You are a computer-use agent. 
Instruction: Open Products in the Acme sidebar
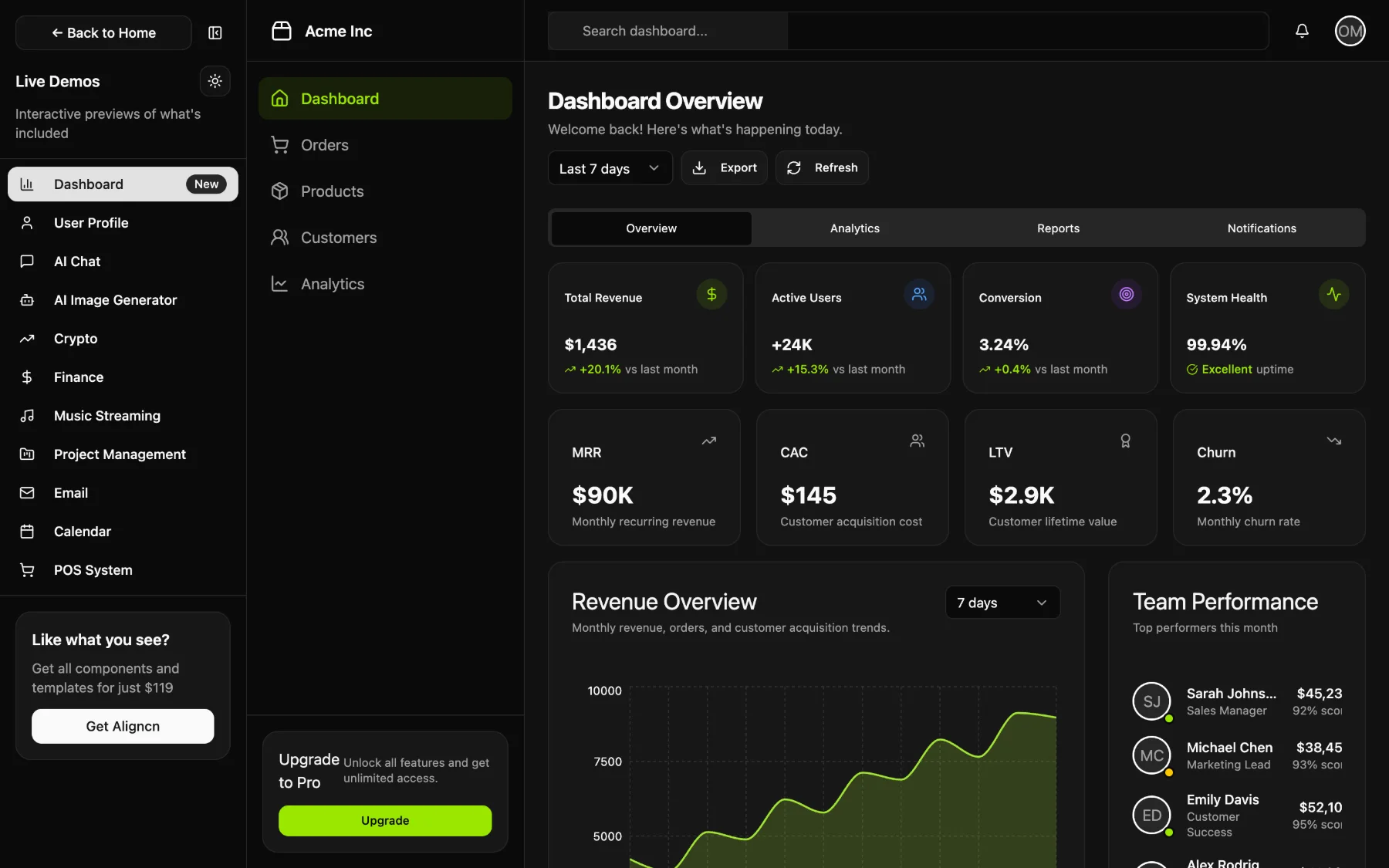tap(385, 191)
